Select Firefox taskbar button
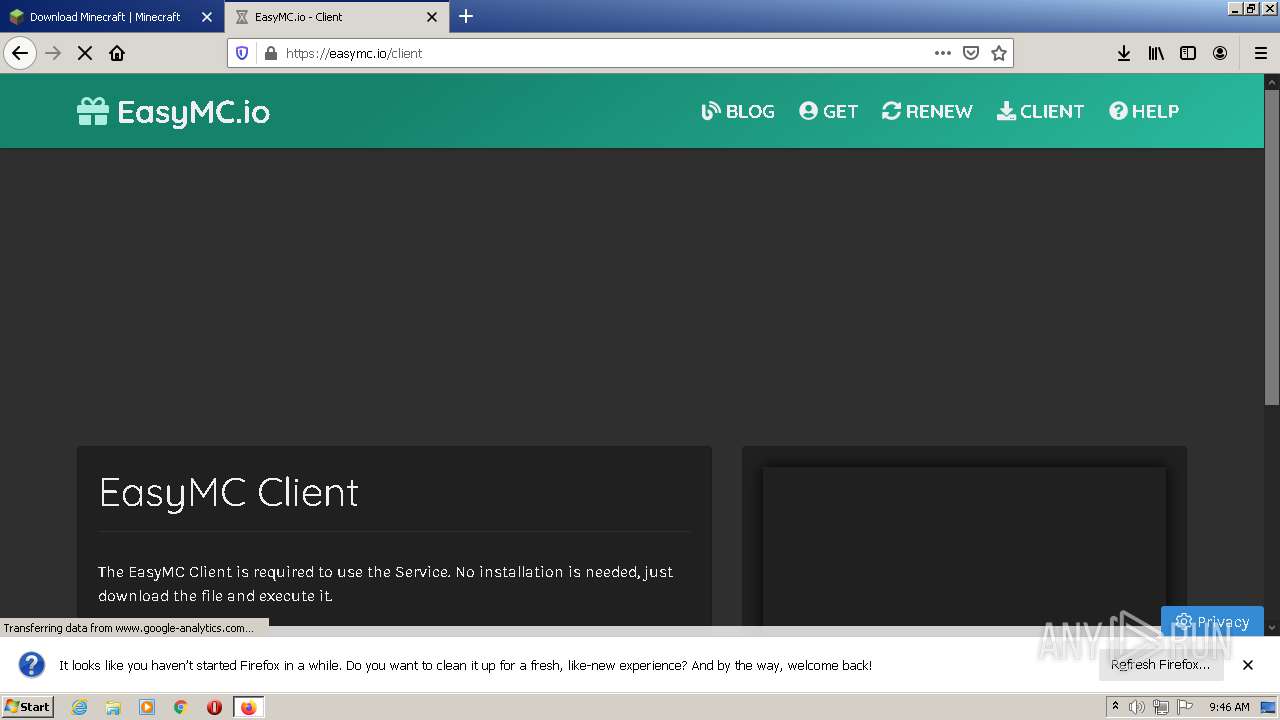This screenshot has height=720, width=1280. [x=248, y=707]
